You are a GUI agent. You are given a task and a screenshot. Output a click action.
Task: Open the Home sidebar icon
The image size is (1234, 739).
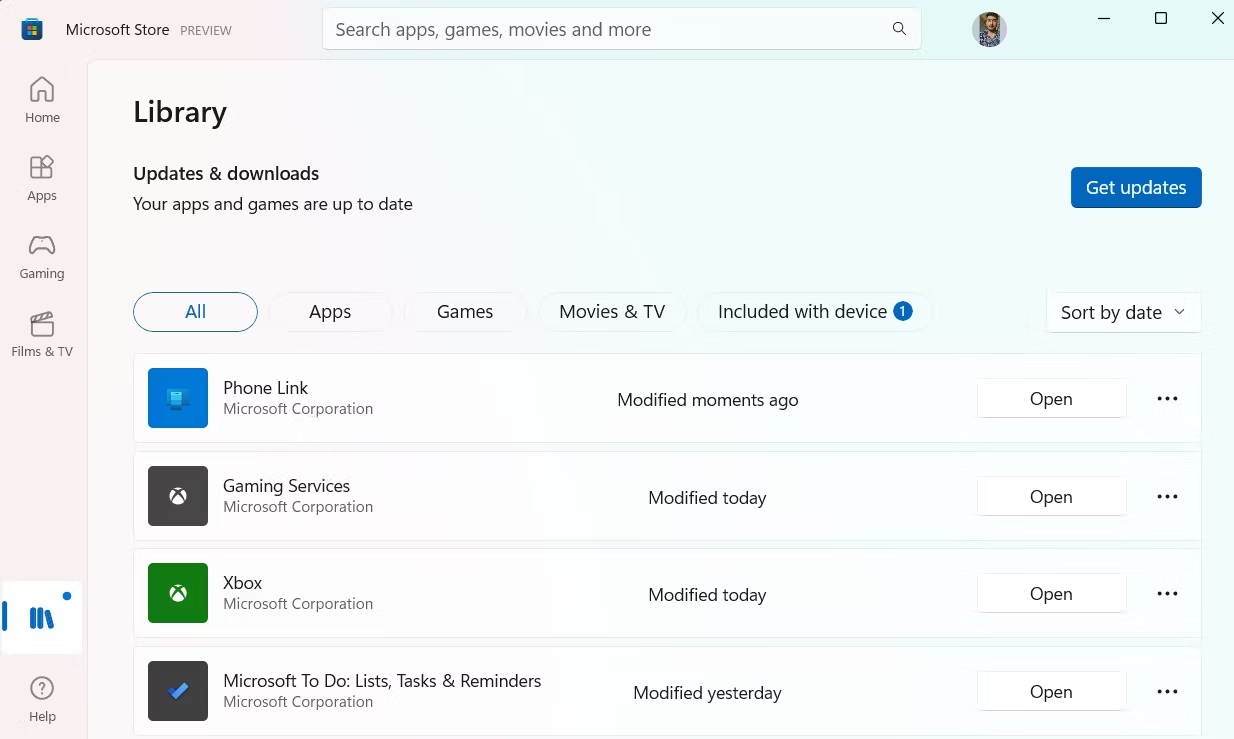click(x=42, y=100)
